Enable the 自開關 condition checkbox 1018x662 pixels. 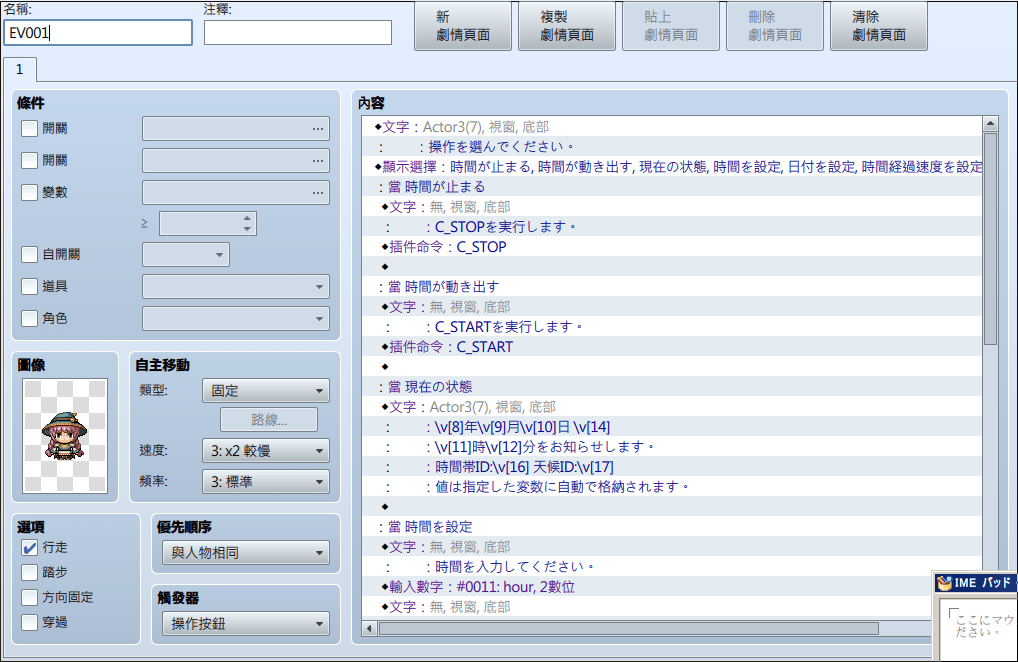(x=29, y=254)
